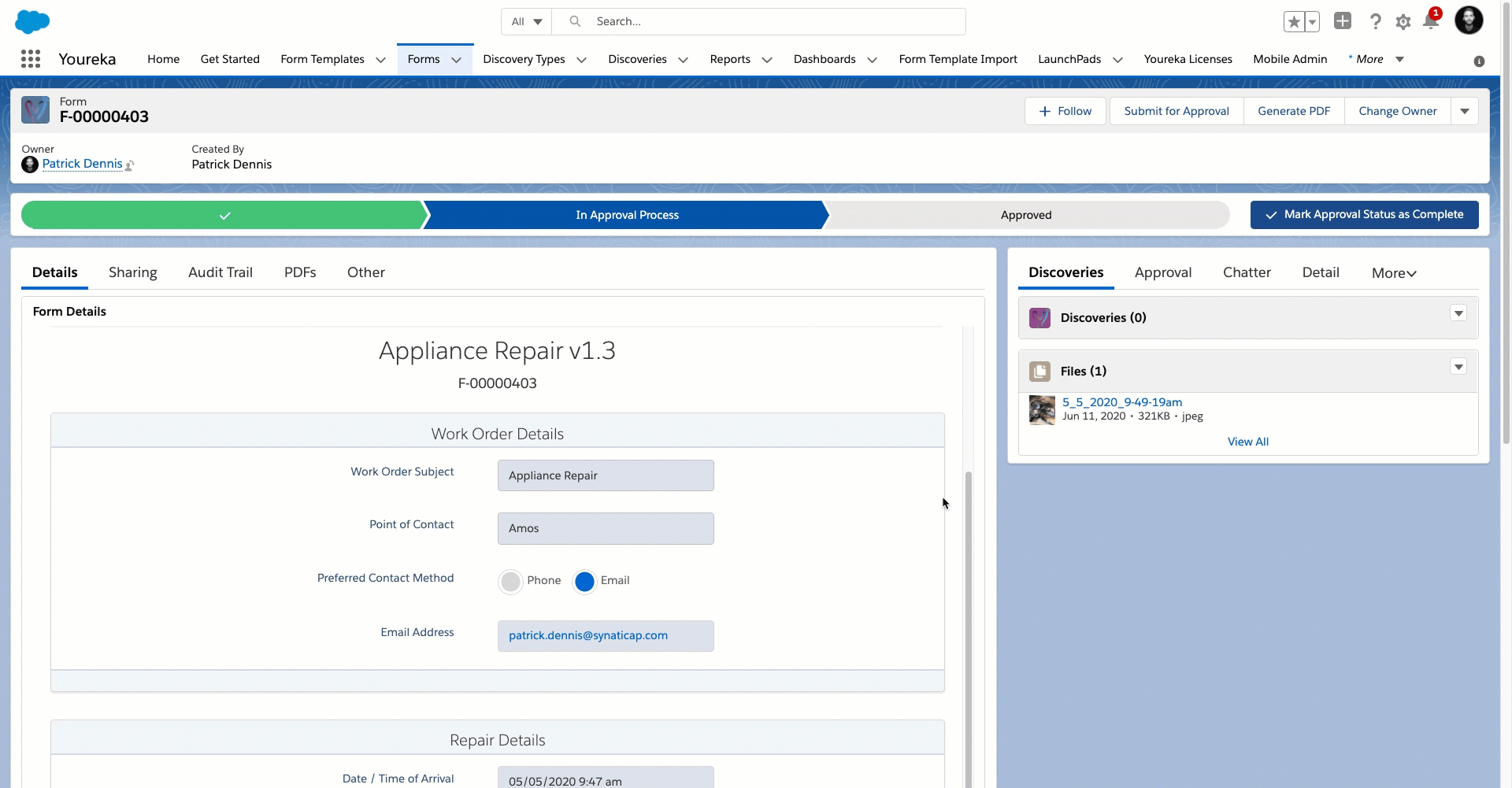Viewport: 1512px width, 788px height.
Task: Switch to the PDFs tab
Action: (x=300, y=272)
